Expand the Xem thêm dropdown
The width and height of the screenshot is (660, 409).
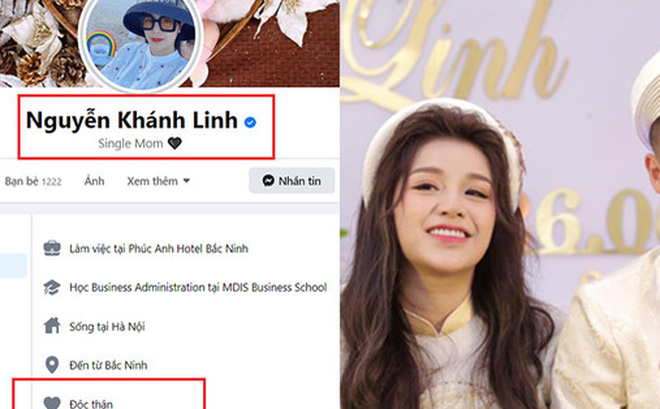(158, 181)
